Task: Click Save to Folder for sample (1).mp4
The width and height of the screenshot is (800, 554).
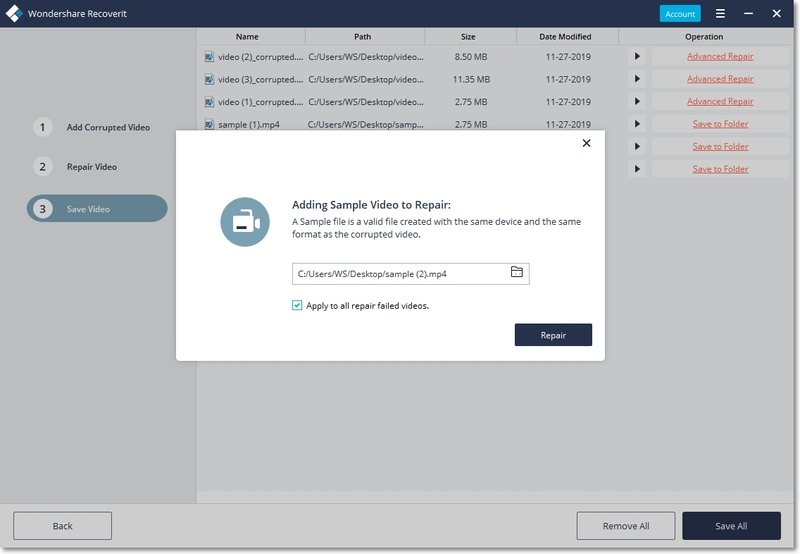Action: pyautogui.click(x=720, y=124)
